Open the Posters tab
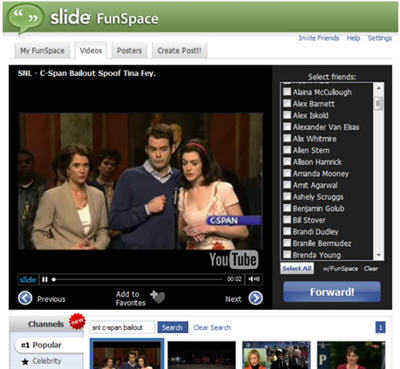 (x=129, y=51)
